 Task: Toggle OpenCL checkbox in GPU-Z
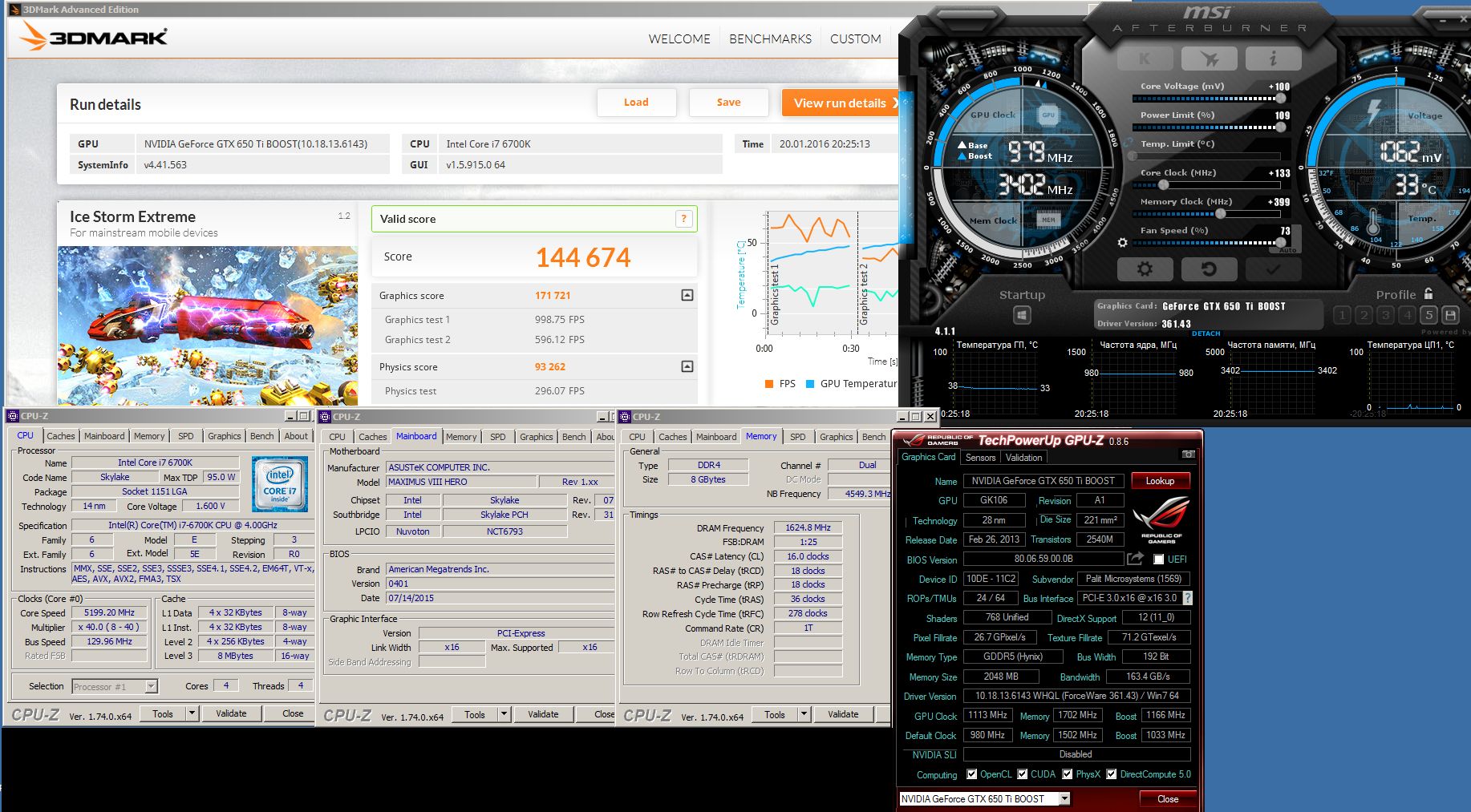[972, 774]
